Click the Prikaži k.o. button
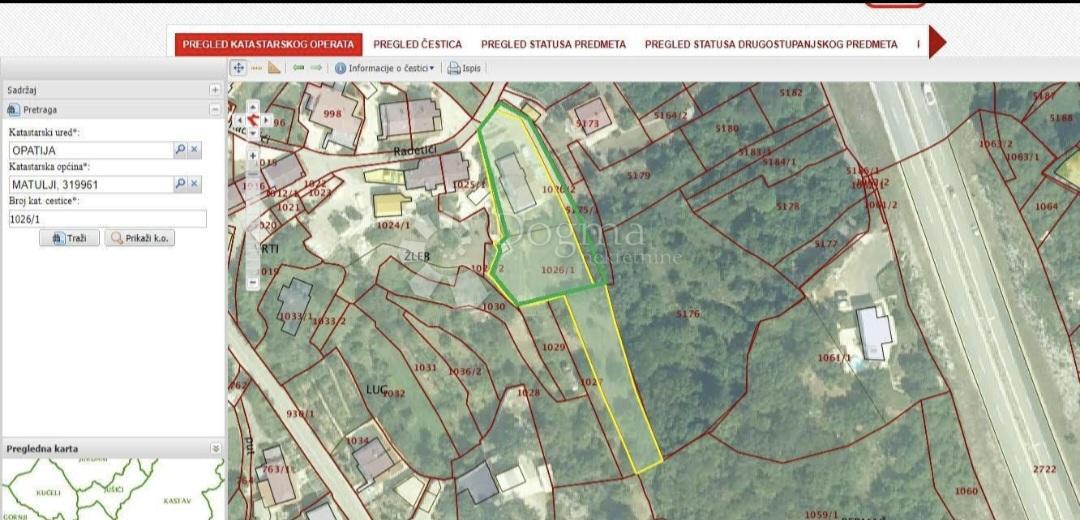The width and height of the screenshot is (1080, 520). pyautogui.click(x=140, y=238)
